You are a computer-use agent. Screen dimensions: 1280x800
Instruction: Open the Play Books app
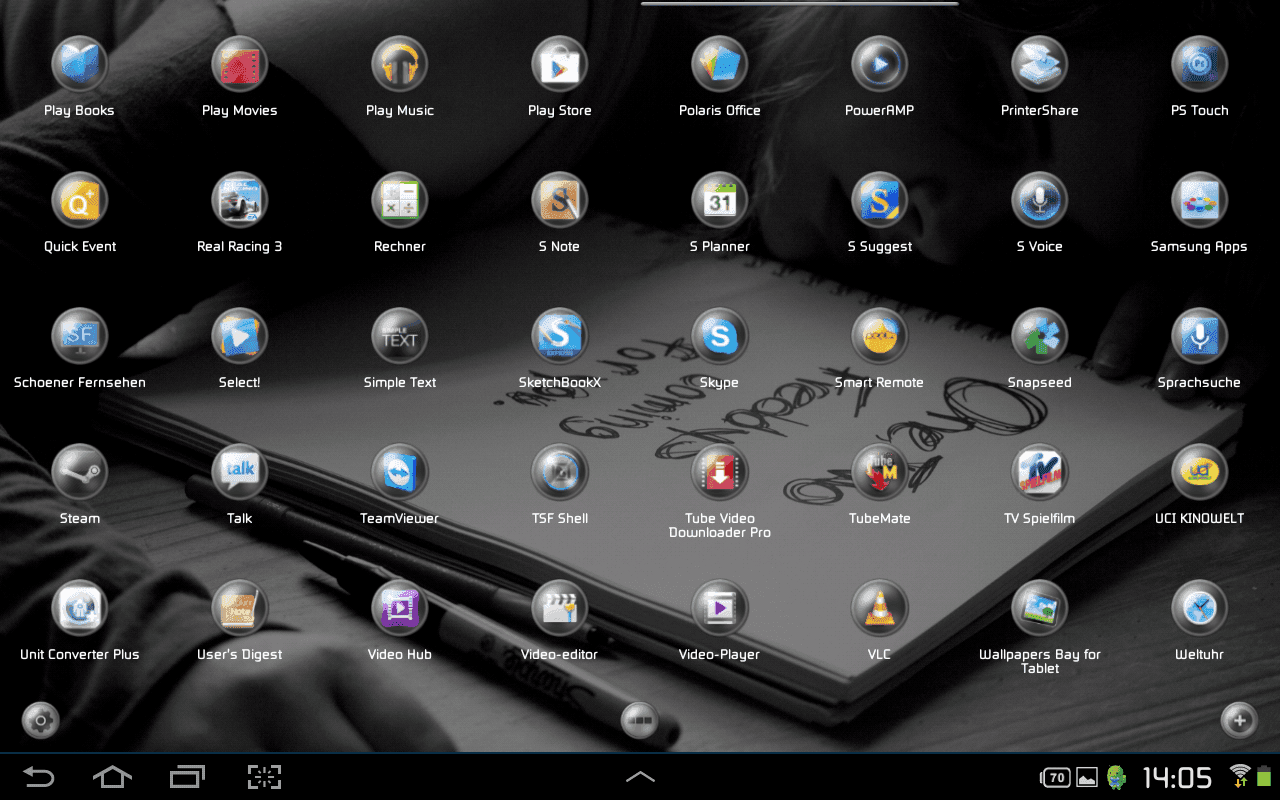point(80,65)
